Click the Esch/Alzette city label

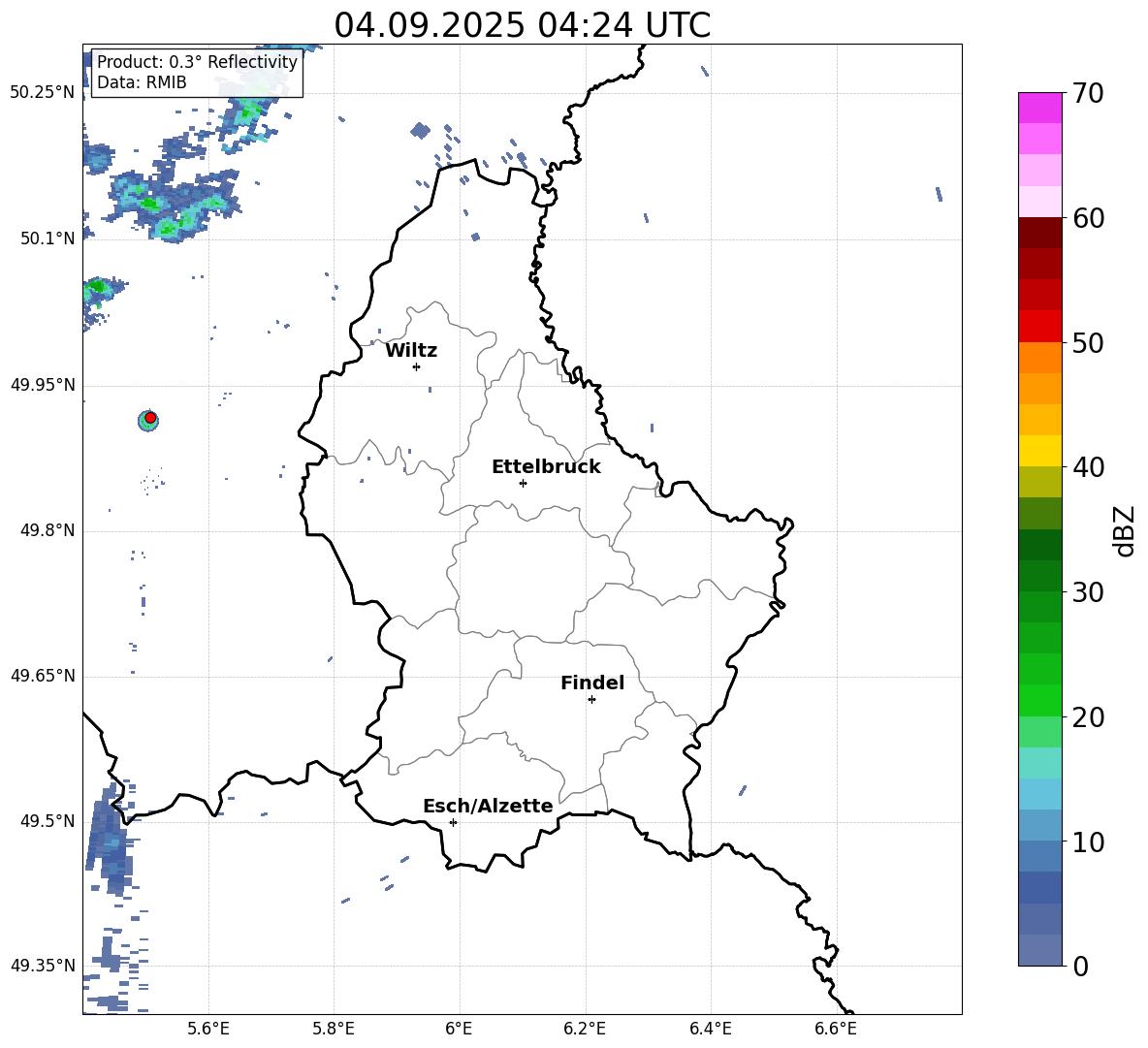click(x=489, y=807)
